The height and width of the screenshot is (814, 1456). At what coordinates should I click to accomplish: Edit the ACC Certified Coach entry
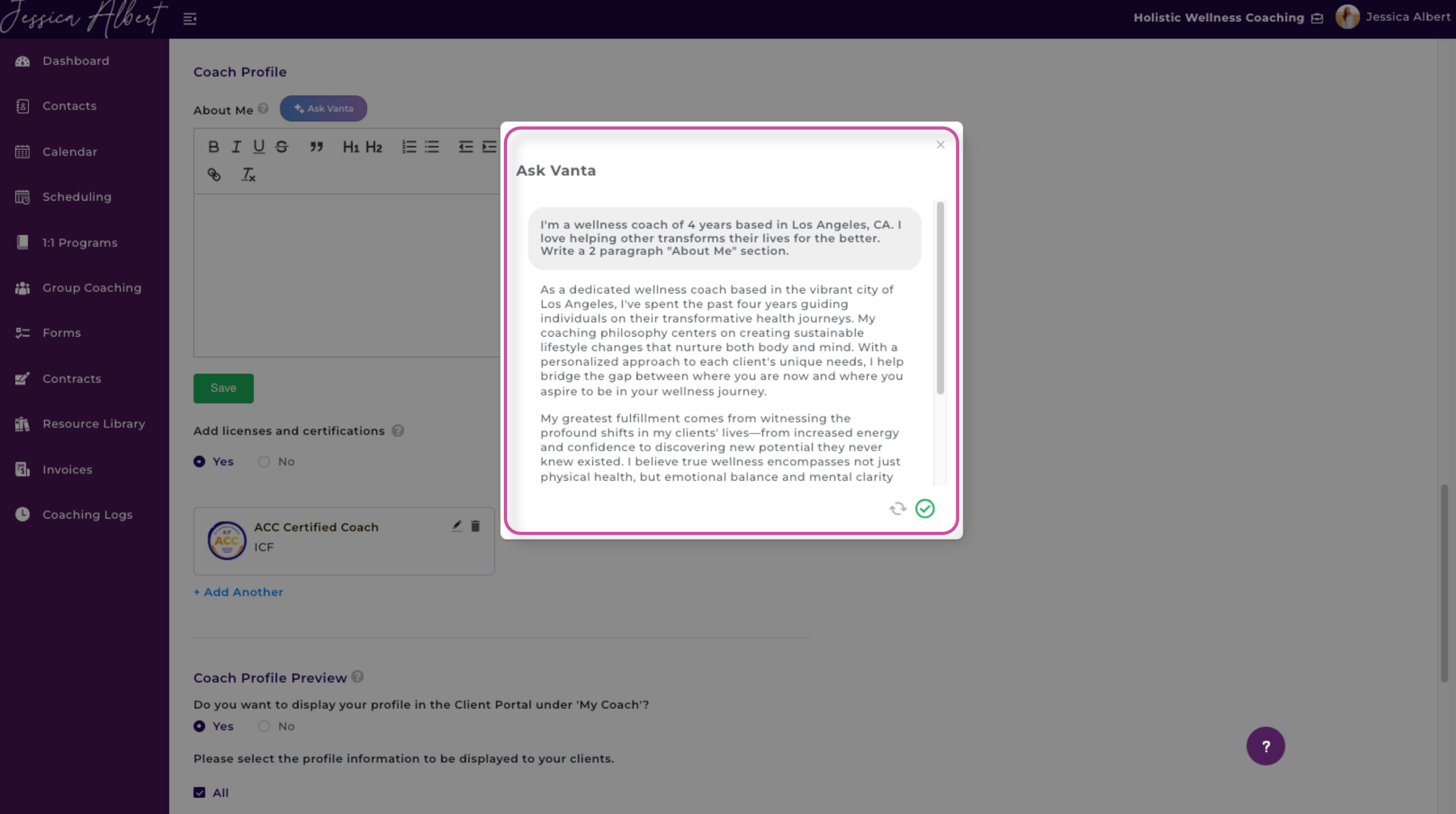click(x=457, y=526)
